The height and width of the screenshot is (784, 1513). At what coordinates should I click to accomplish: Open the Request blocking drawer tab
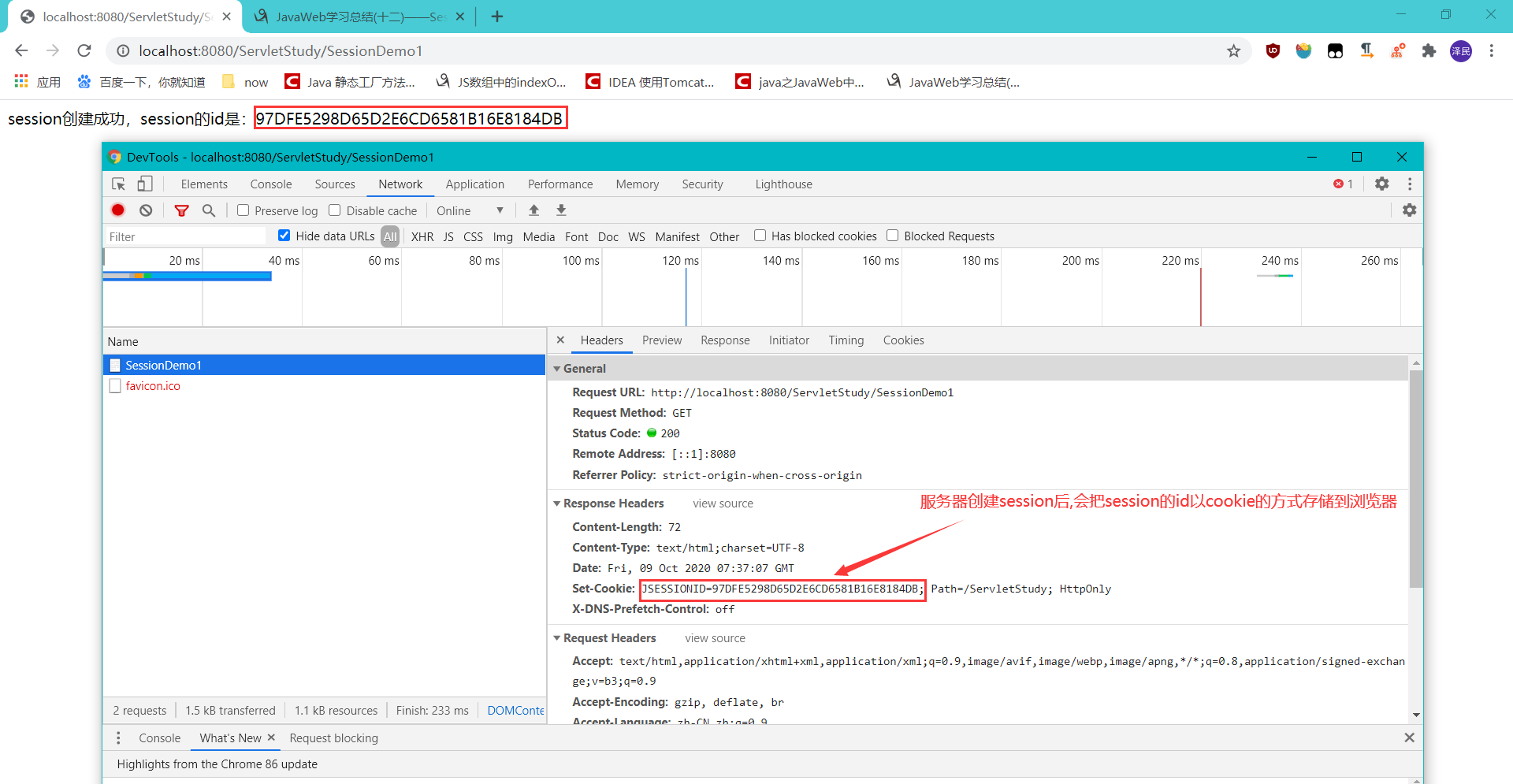pyautogui.click(x=334, y=738)
